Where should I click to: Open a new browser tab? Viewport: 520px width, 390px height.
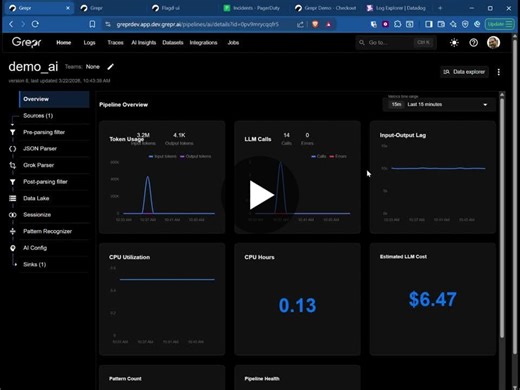(440, 8)
